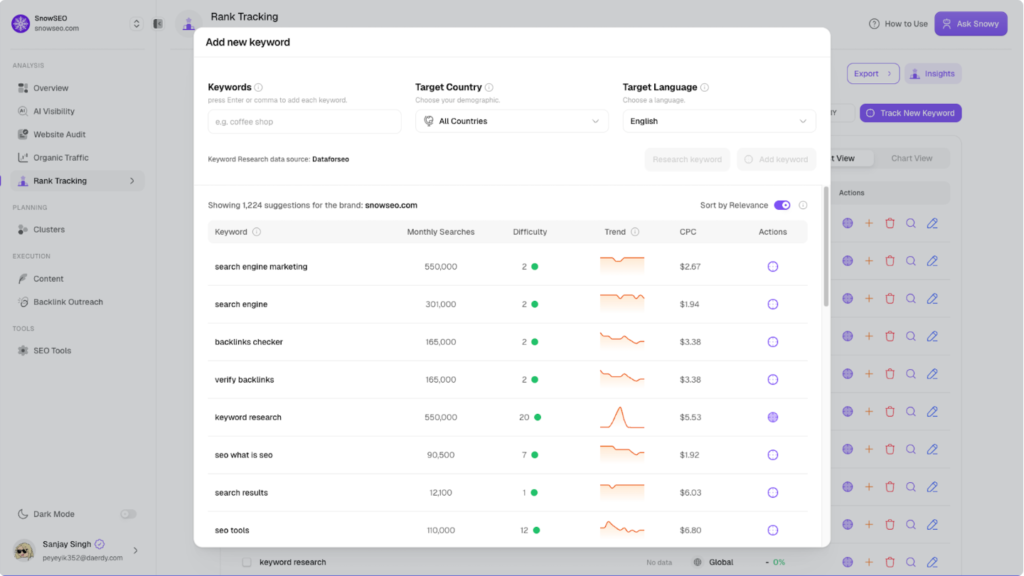Click filled action circle for keyword research

[773, 417]
